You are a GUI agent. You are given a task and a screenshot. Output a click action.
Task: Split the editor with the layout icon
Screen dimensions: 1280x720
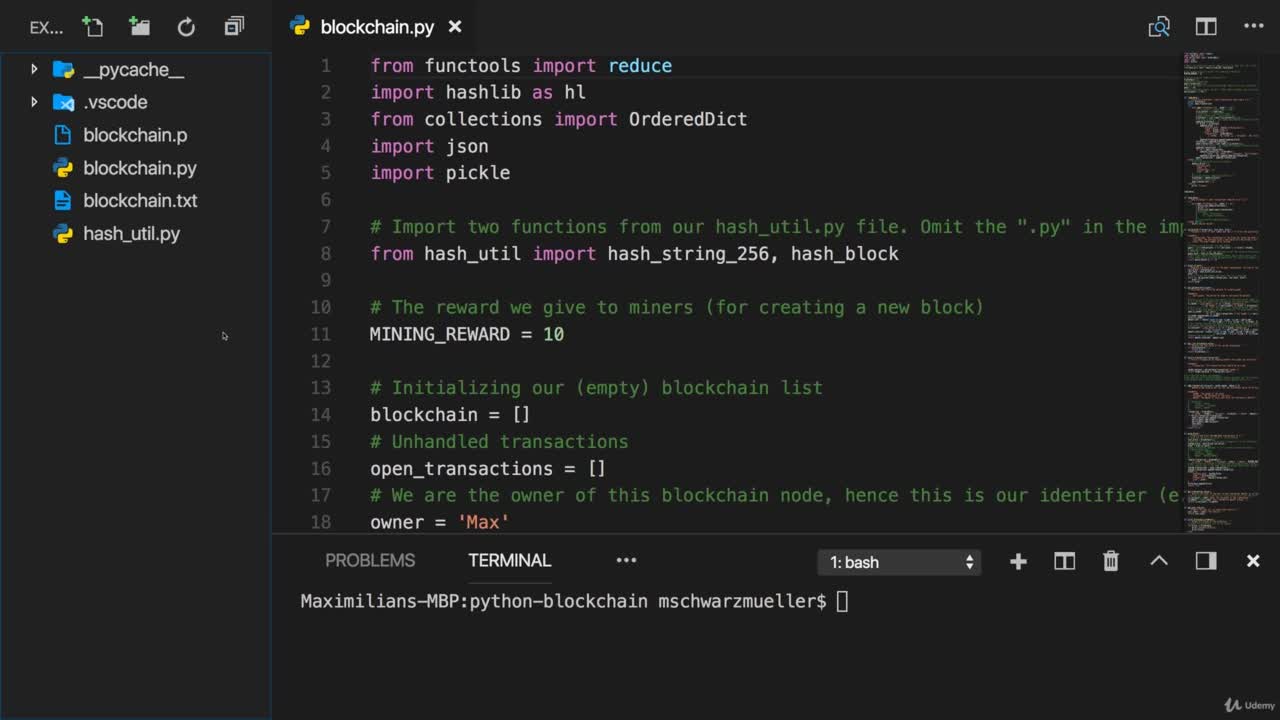coord(1206,27)
